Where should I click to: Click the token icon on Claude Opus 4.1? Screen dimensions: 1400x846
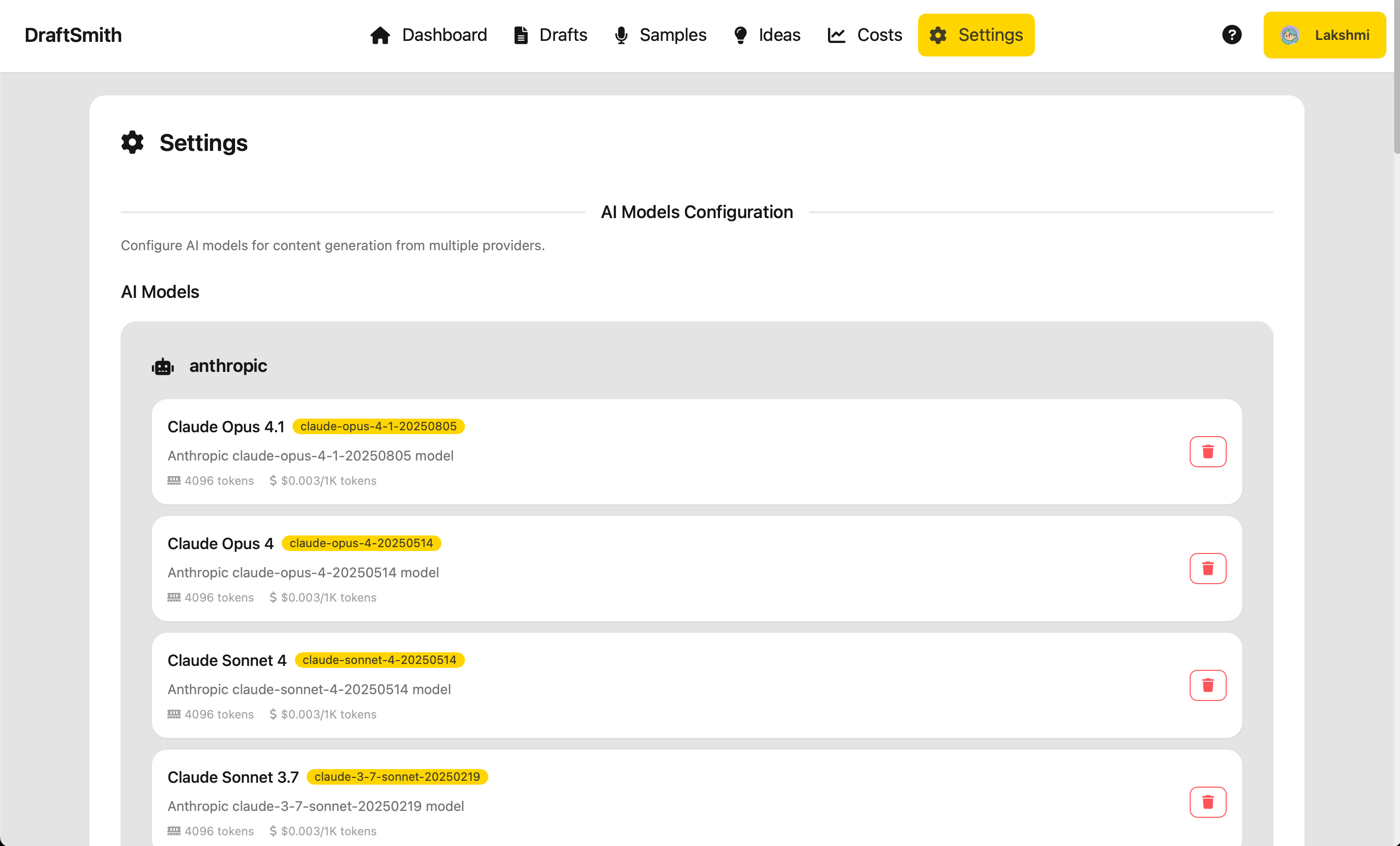[174, 480]
